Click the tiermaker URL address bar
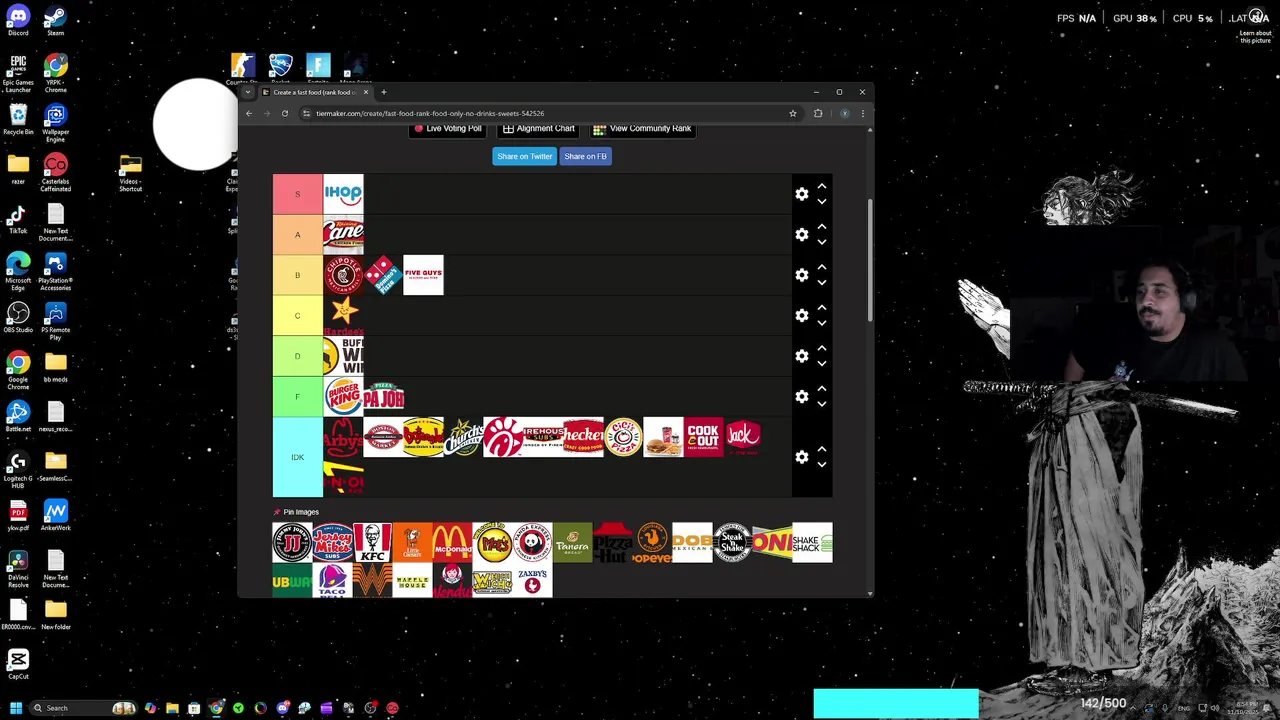This screenshot has height=720, width=1280. pyautogui.click(x=550, y=113)
